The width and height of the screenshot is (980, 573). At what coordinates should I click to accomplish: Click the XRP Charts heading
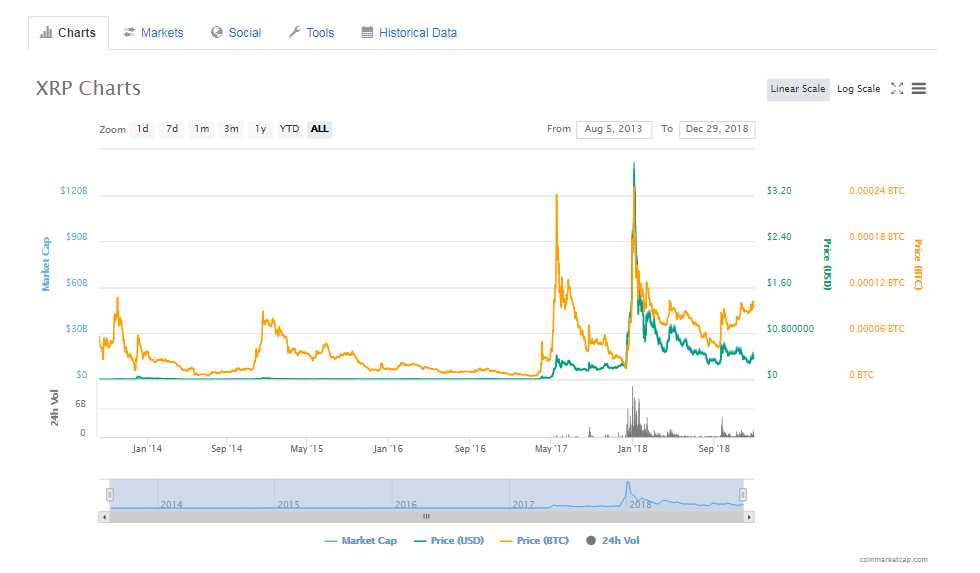pyautogui.click(x=88, y=88)
